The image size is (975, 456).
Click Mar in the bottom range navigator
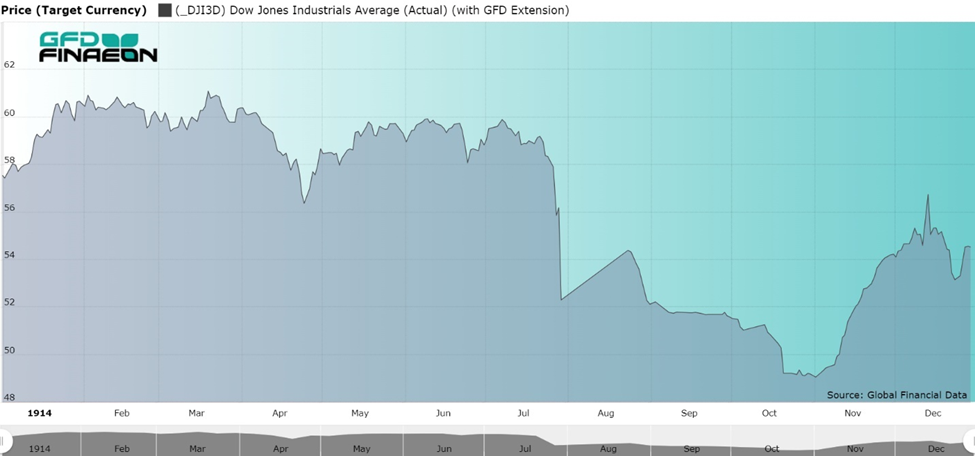click(x=197, y=449)
